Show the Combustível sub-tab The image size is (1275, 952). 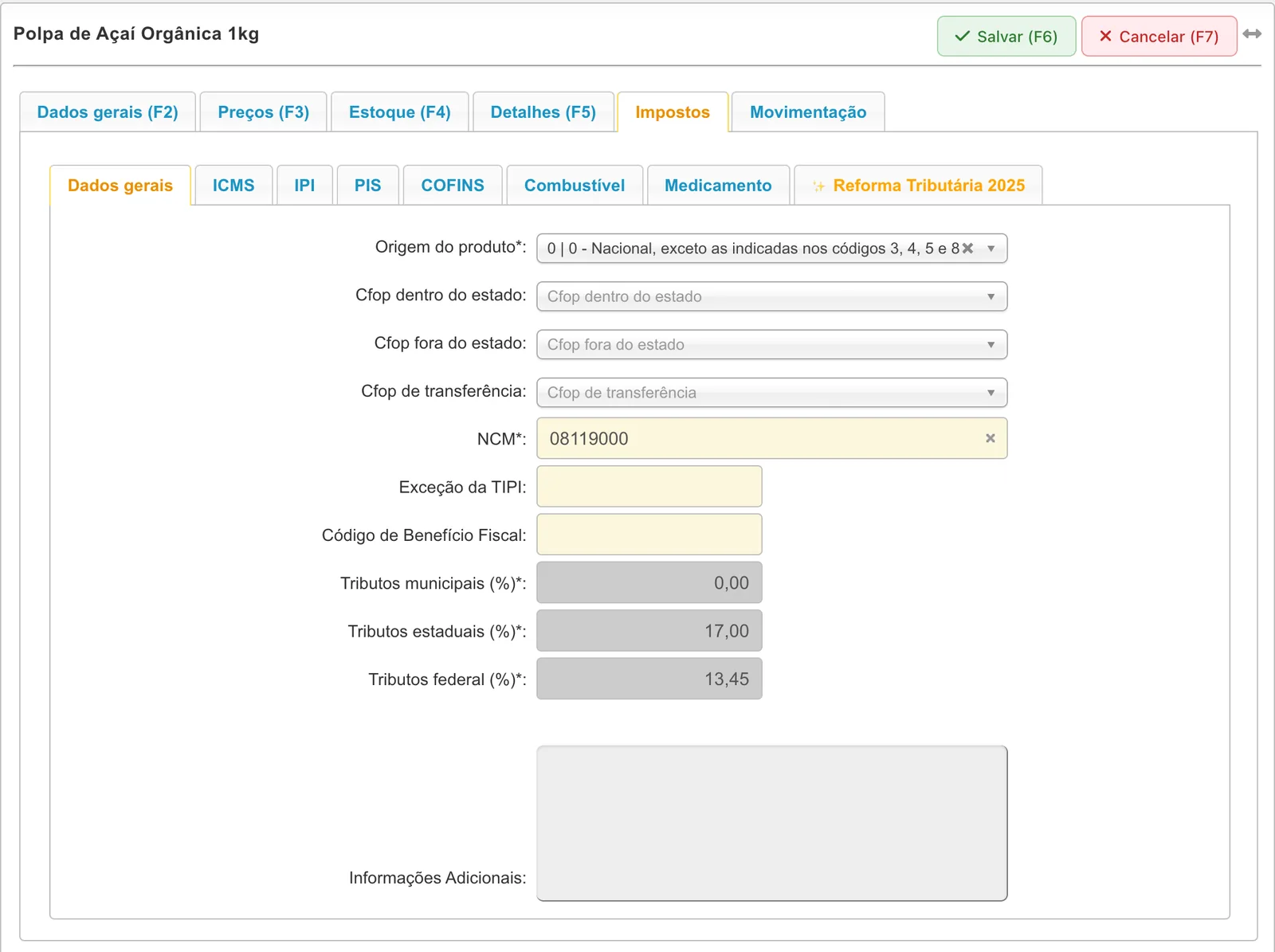(575, 186)
